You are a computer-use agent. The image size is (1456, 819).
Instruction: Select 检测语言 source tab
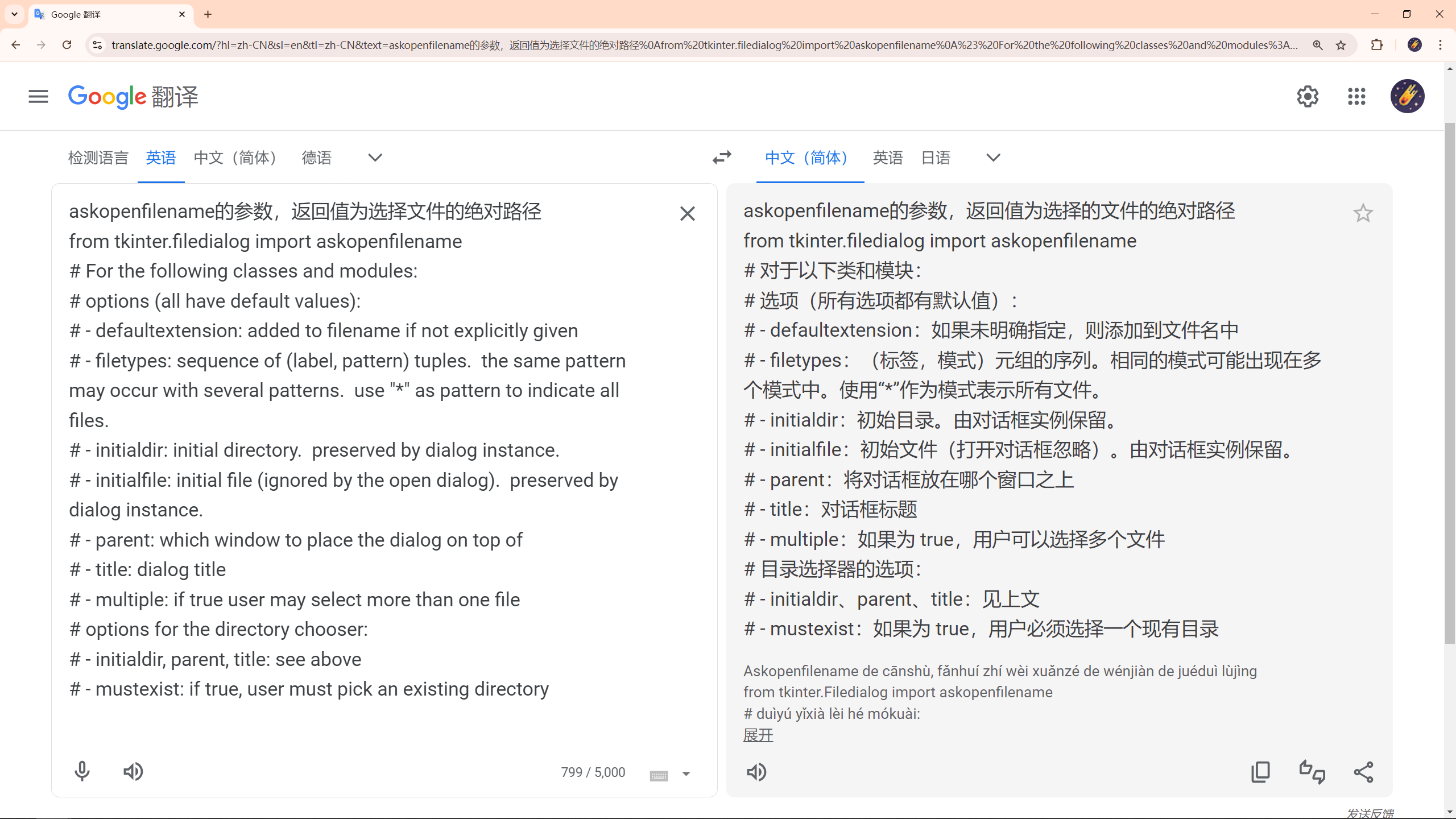[98, 158]
